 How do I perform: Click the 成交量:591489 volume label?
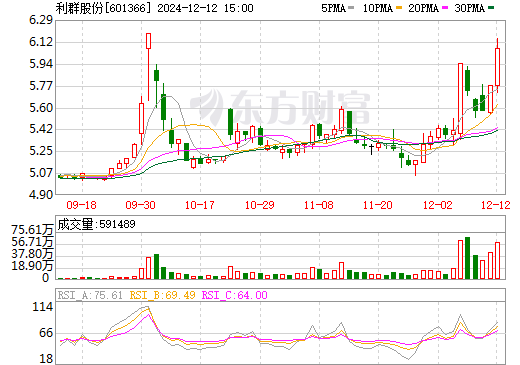[97, 224]
